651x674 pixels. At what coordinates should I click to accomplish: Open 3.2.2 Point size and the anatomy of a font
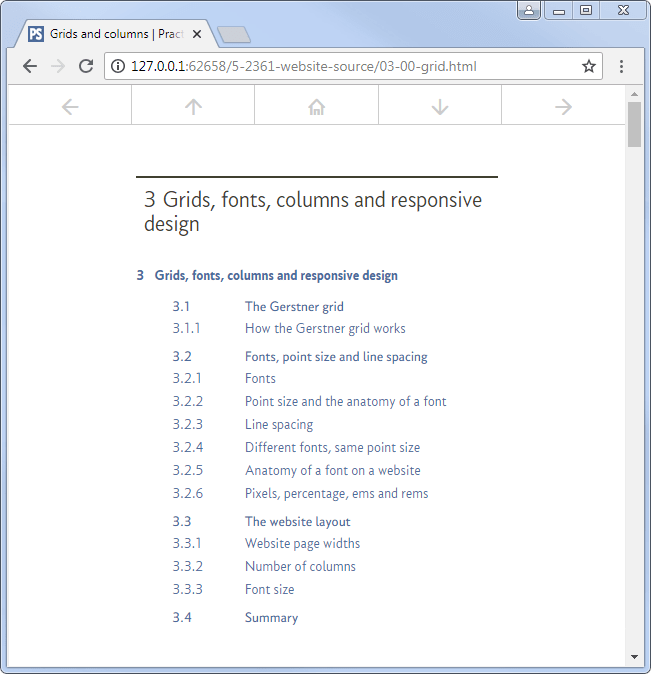point(309,401)
